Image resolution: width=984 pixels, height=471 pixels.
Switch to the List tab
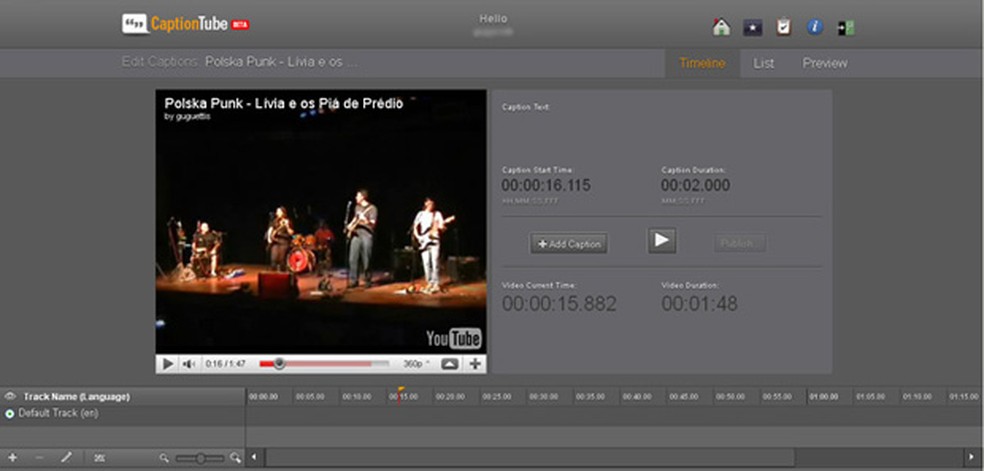pos(763,63)
